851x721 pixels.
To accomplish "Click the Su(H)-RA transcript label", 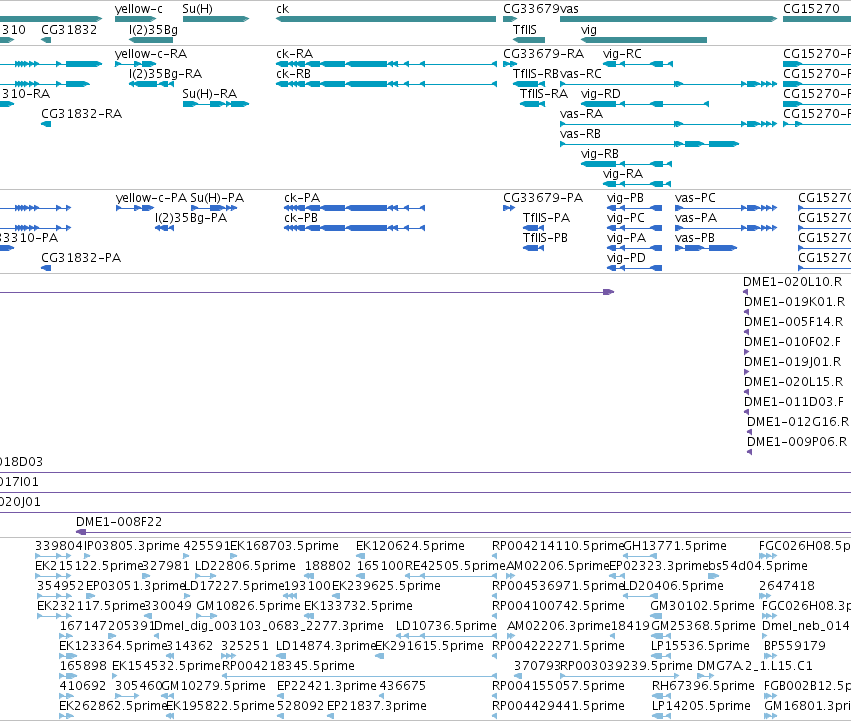I will click(x=209, y=93).
